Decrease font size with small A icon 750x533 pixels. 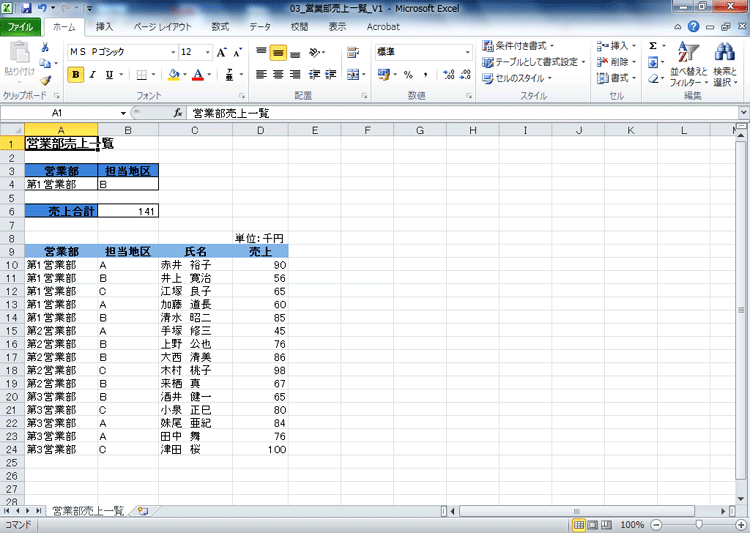click(x=237, y=52)
